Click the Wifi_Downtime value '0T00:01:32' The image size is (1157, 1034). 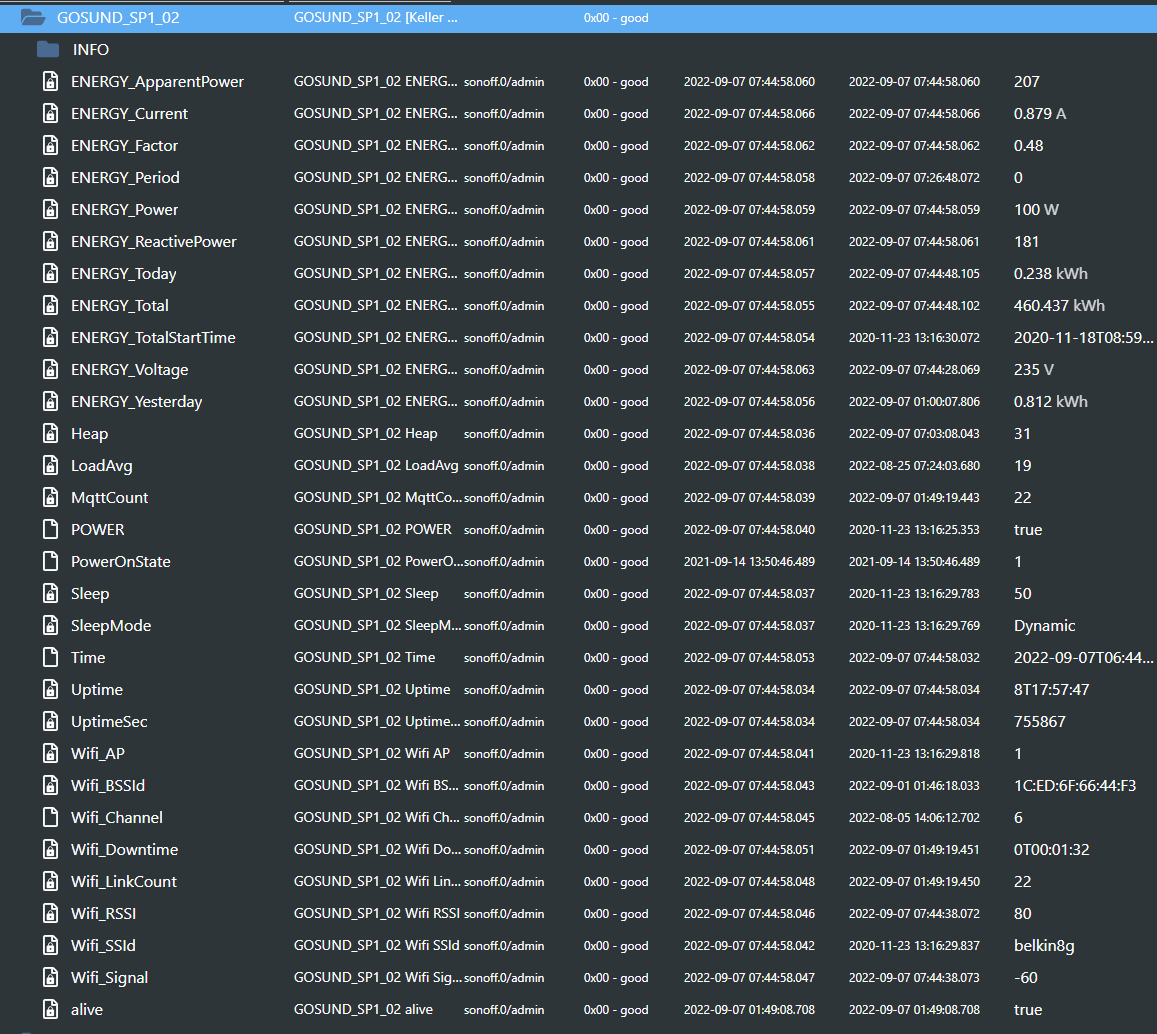[x=1051, y=849]
